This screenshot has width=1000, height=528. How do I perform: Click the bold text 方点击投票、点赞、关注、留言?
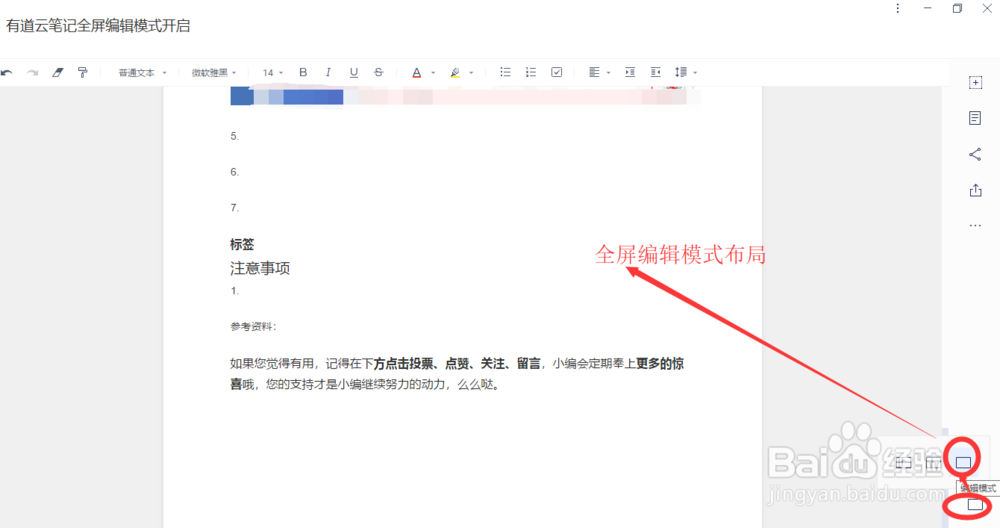(457, 363)
